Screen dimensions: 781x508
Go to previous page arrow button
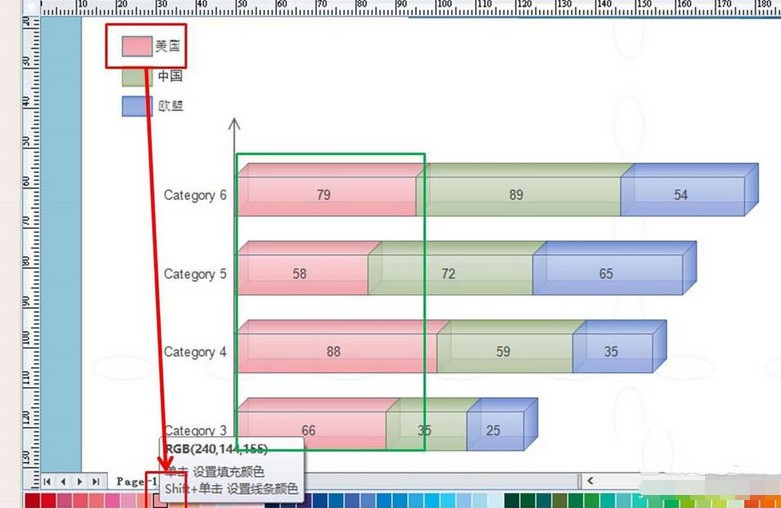pyautogui.click(x=63, y=481)
